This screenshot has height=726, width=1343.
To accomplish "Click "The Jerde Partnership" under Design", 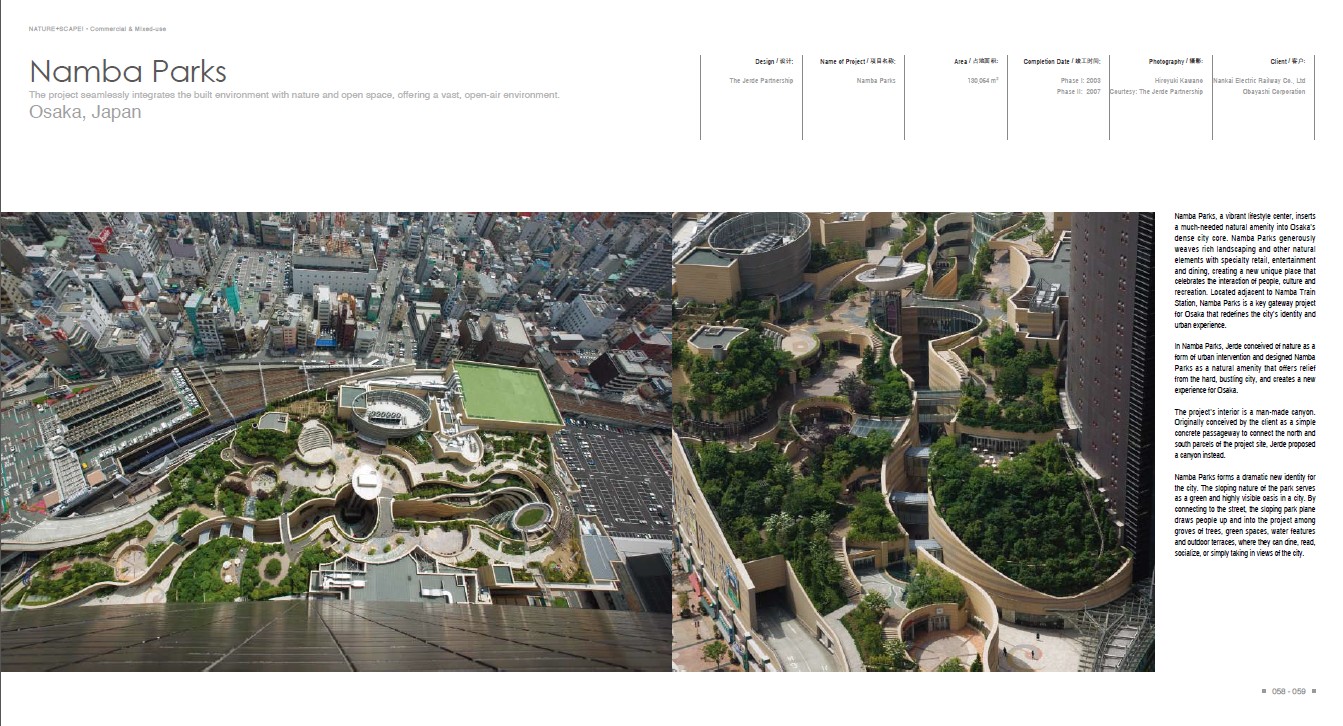I will [761, 80].
